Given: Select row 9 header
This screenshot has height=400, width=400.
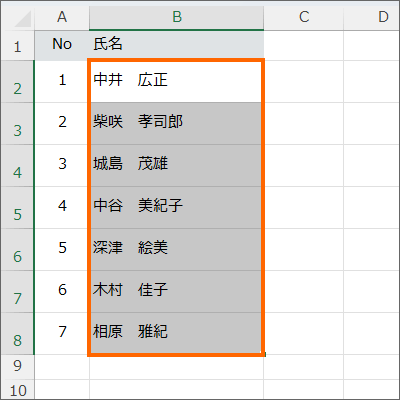Looking at the screenshot, I should click(x=17, y=367).
